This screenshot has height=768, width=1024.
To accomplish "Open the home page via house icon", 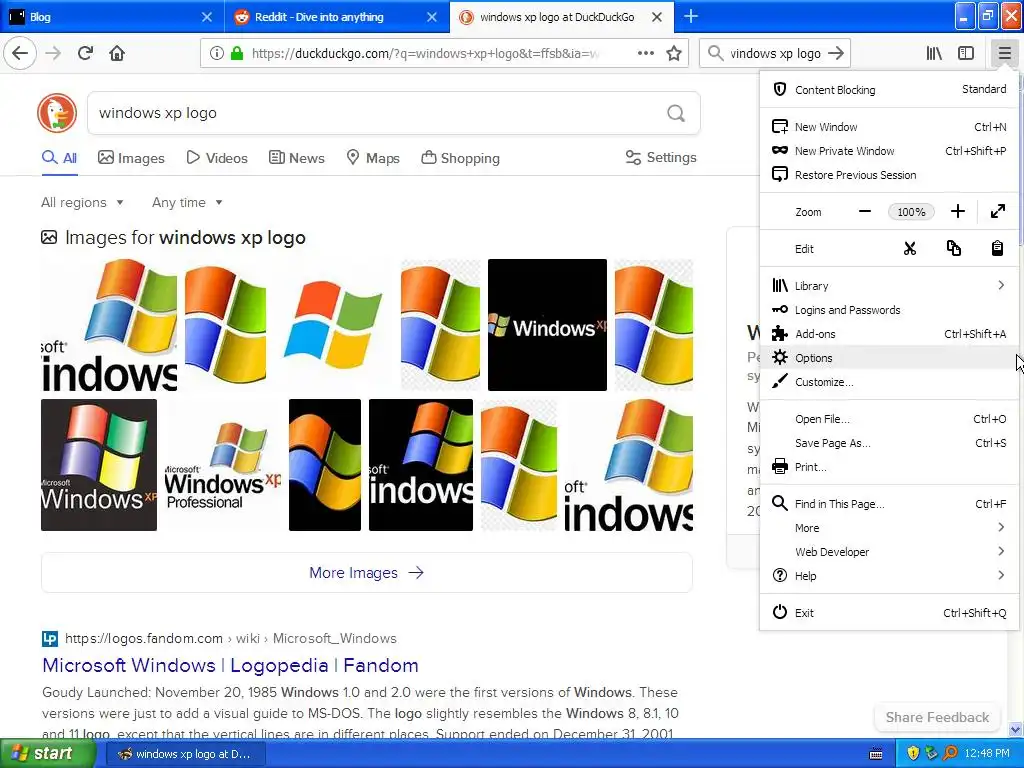I will pos(117,53).
